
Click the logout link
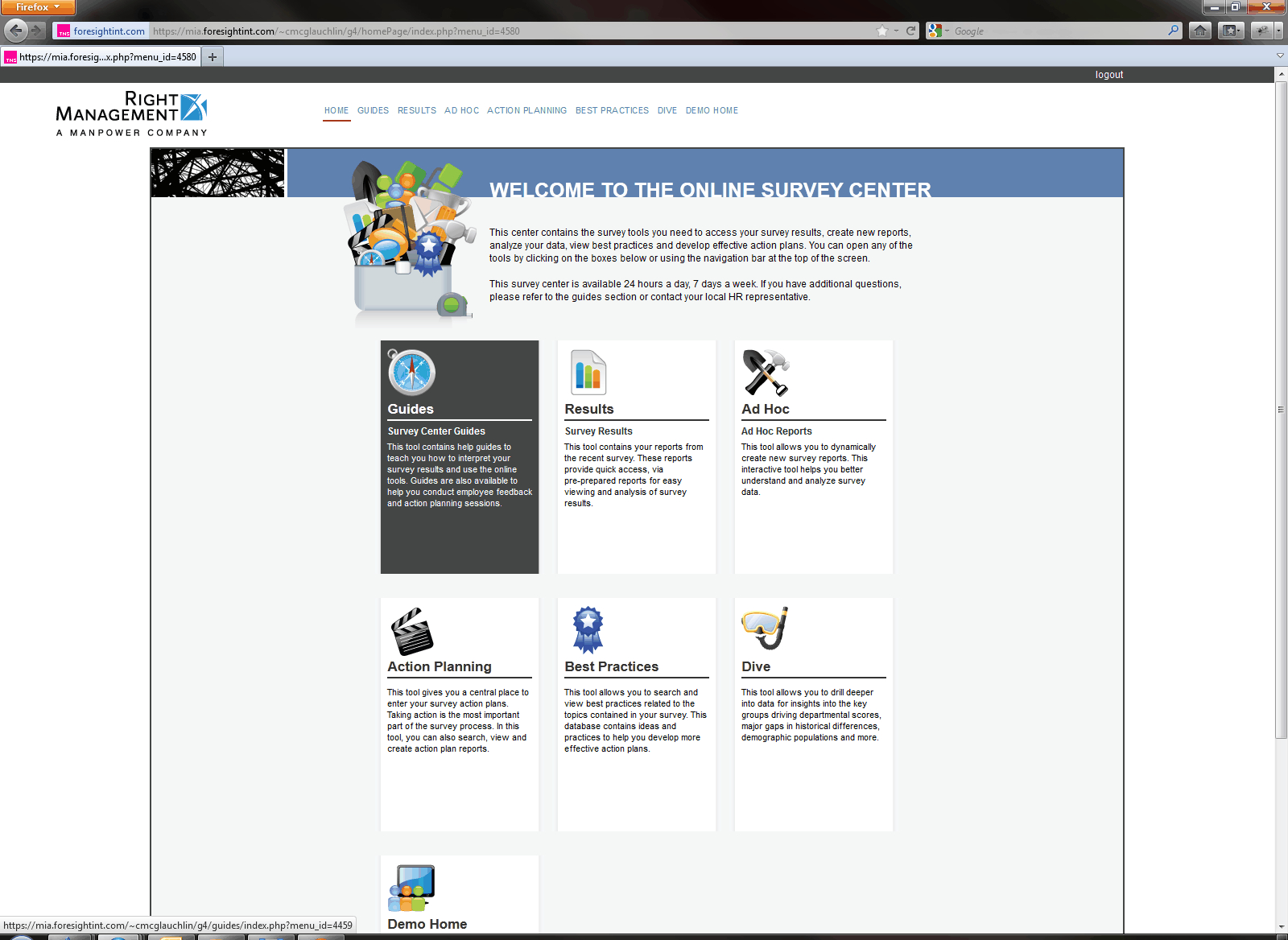pyautogui.click(x=1109, y=75)
